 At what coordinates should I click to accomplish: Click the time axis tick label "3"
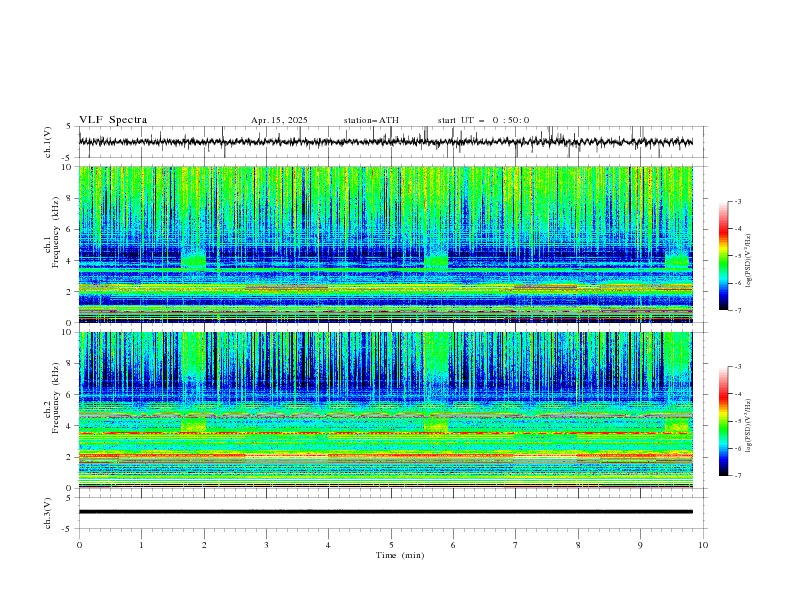click(x=266, y=545)
